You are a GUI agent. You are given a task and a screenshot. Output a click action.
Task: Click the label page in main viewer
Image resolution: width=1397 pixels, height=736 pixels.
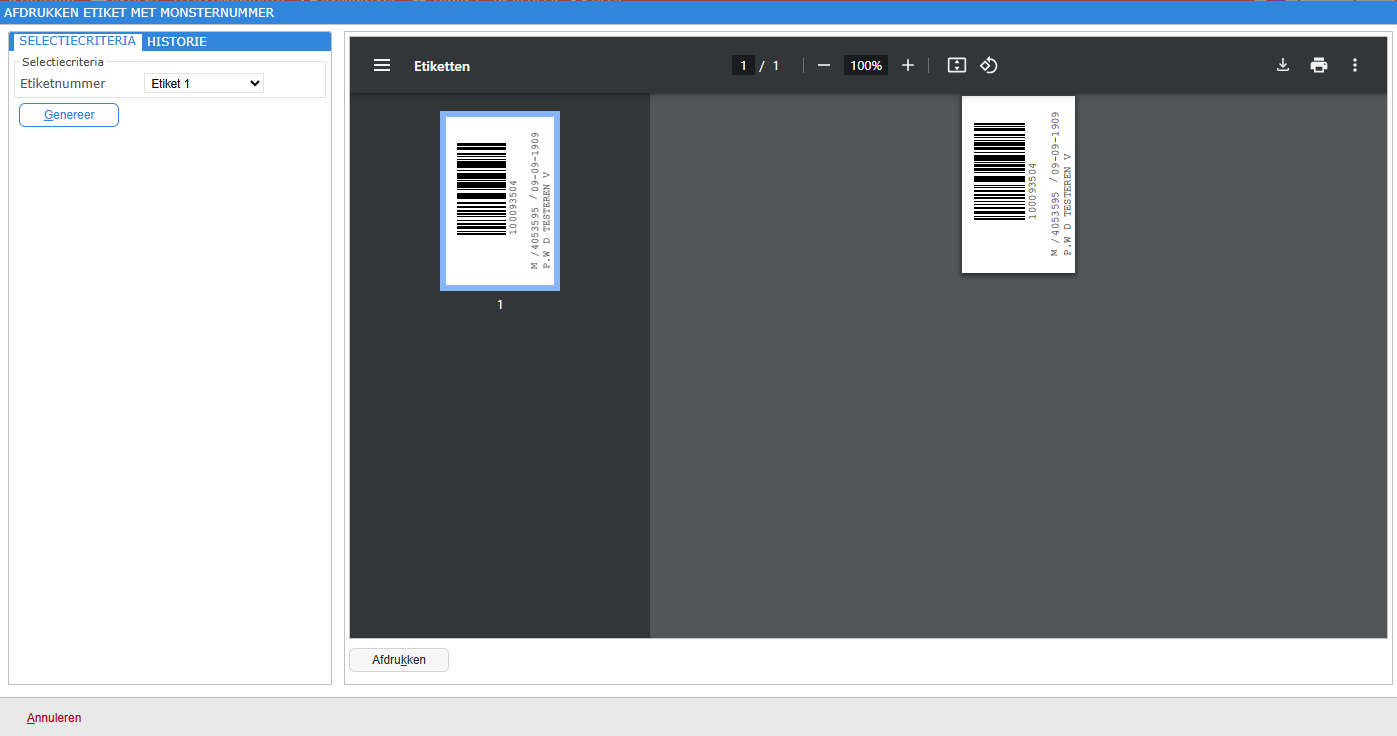pos(1018,184)
